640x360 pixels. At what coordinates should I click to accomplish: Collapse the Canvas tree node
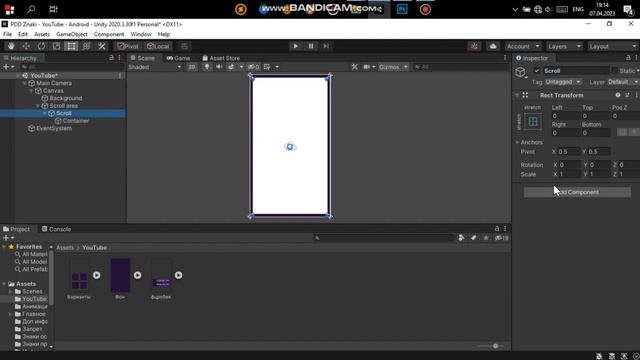31,91
